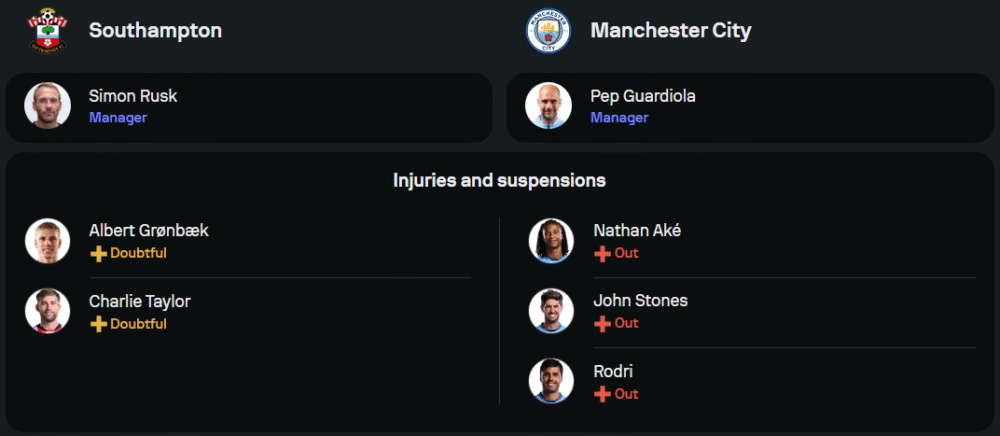Open Simon Rusk's manager photo

coord(47,106)
